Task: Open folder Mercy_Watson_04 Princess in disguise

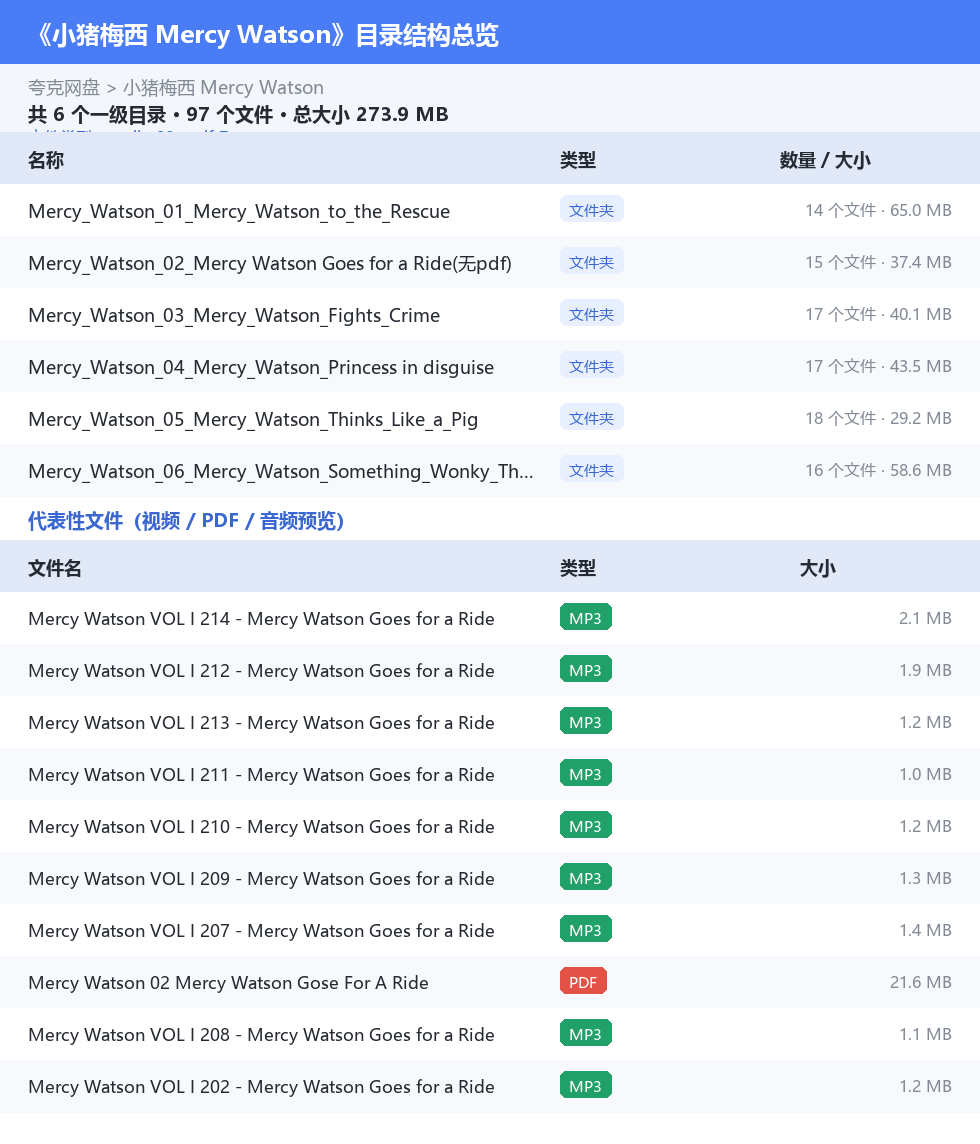Action: (261, 367)
